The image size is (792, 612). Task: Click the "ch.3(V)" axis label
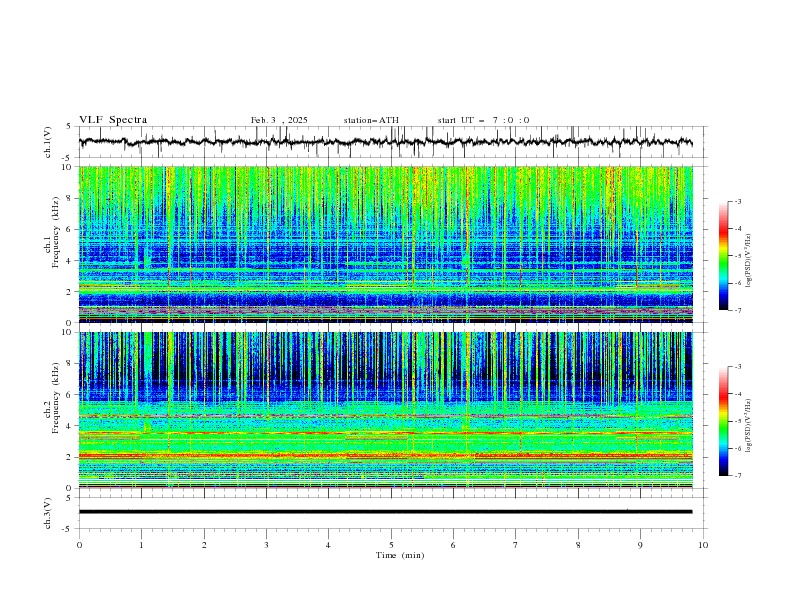48,513
